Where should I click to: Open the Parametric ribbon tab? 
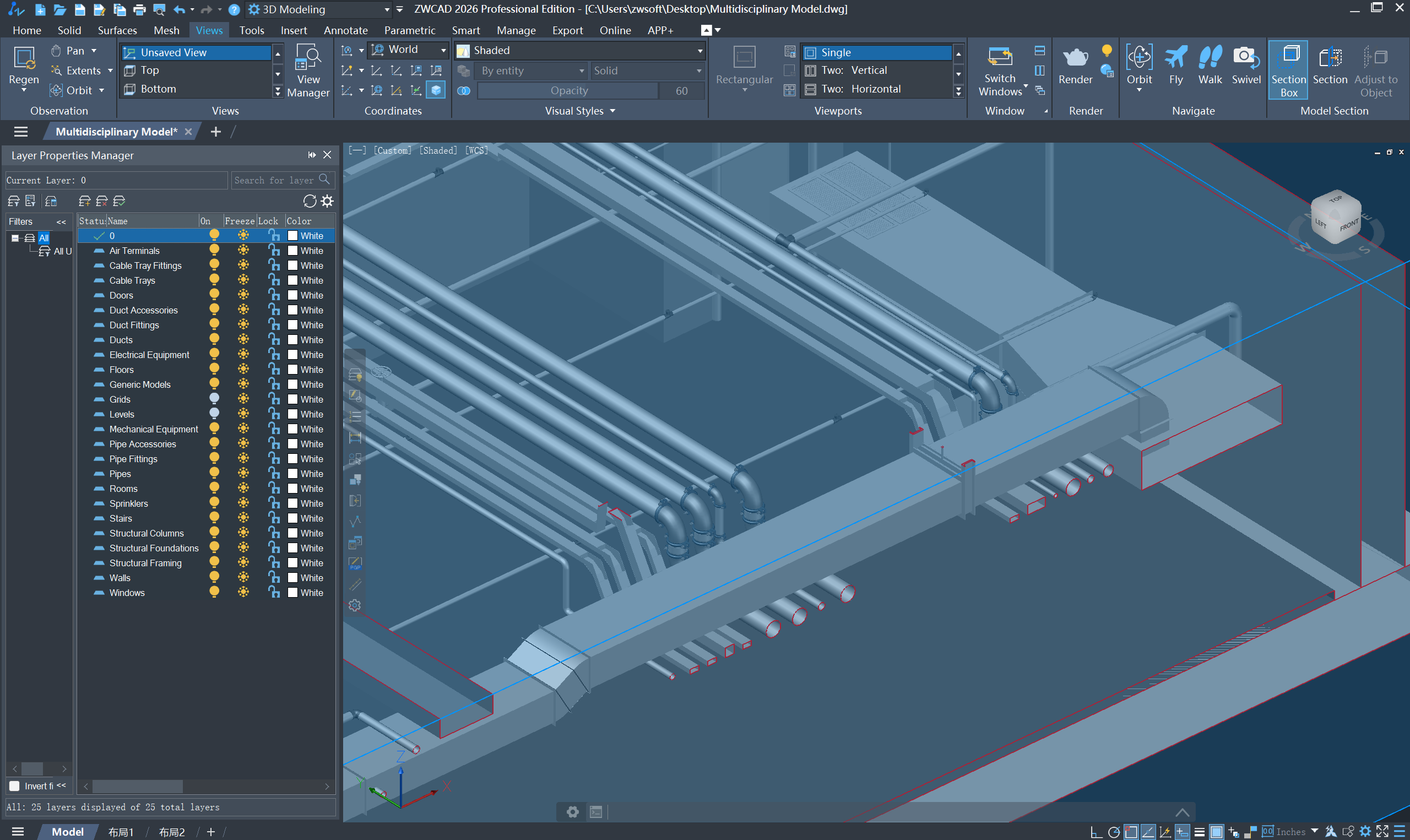[x=410, y=30]
